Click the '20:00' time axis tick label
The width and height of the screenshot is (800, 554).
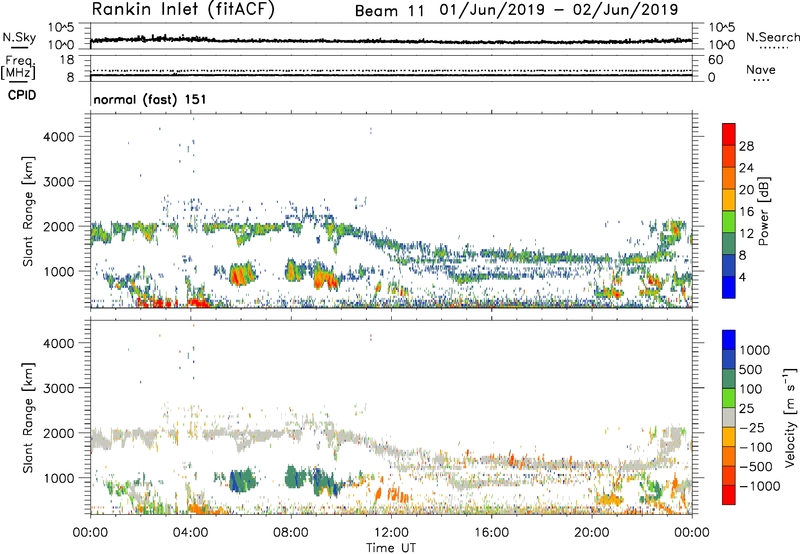(591, 533)
